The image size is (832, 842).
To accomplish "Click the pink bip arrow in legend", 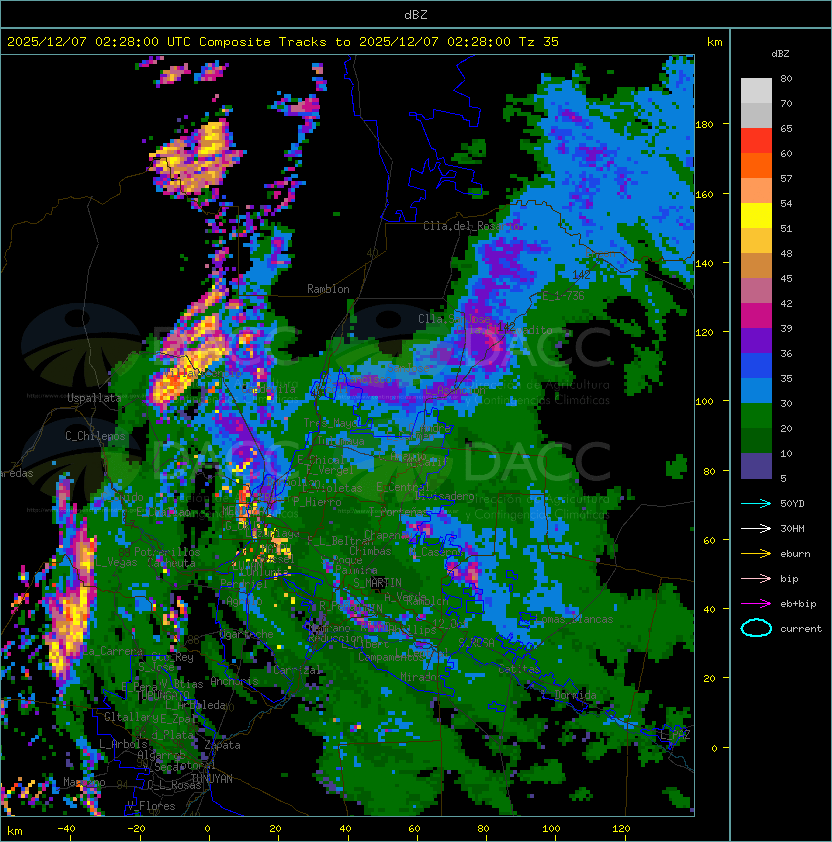I will tap(756, 578).
